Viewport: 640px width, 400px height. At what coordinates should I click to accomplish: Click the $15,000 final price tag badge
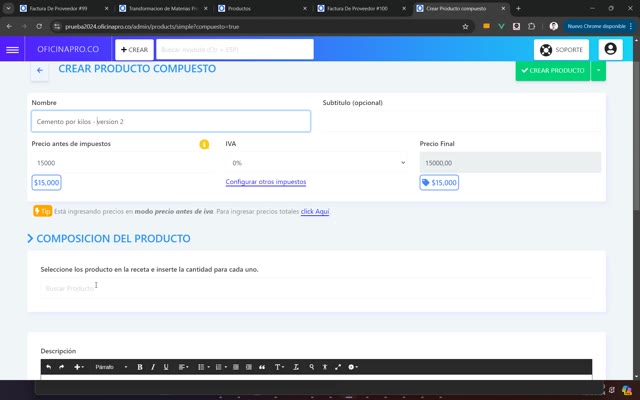[x=439, y=182]
